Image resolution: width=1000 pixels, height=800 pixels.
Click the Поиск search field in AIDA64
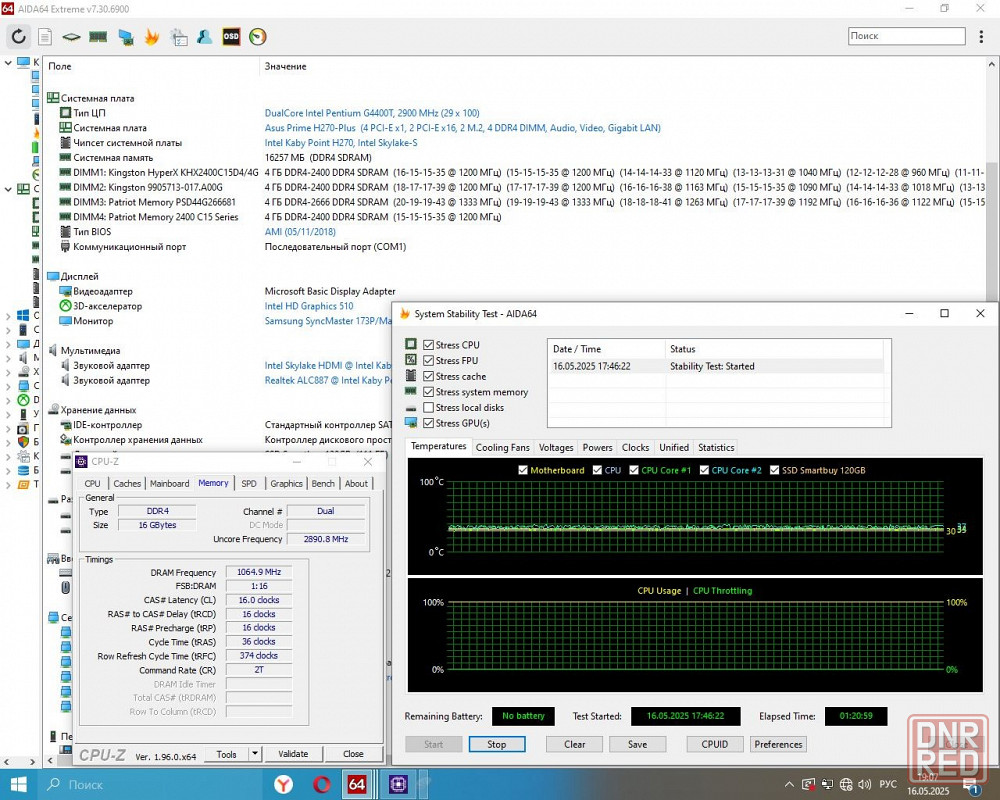[906, 36]
